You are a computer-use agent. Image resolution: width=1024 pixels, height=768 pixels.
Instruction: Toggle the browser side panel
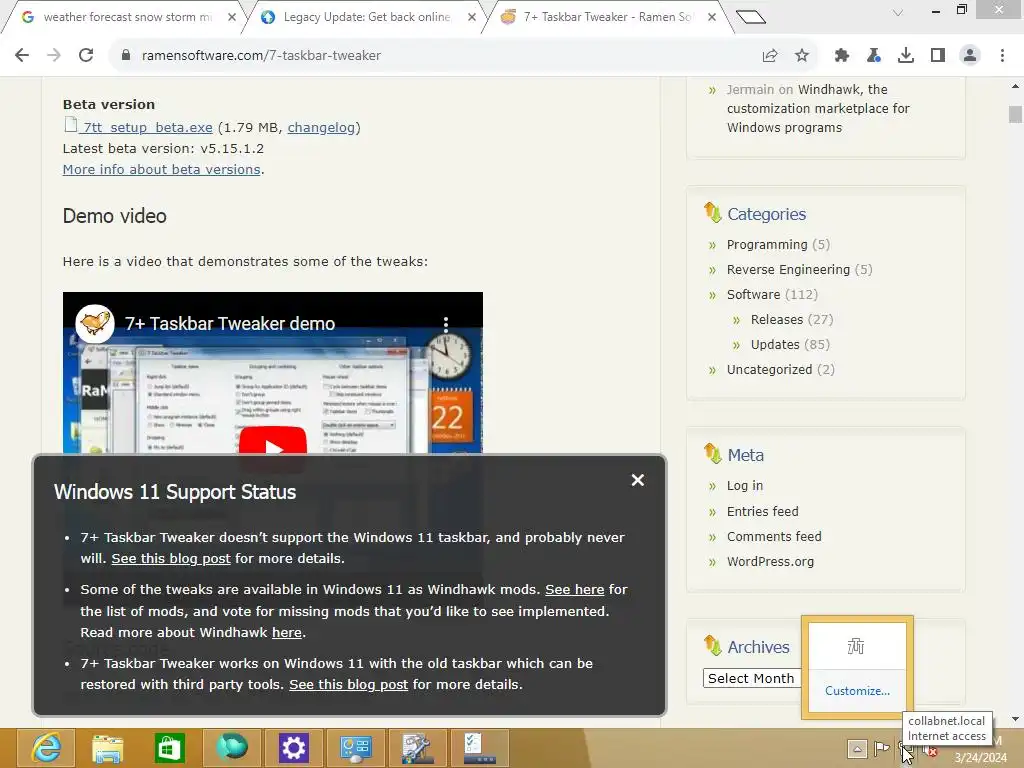(x=938, y=56)
